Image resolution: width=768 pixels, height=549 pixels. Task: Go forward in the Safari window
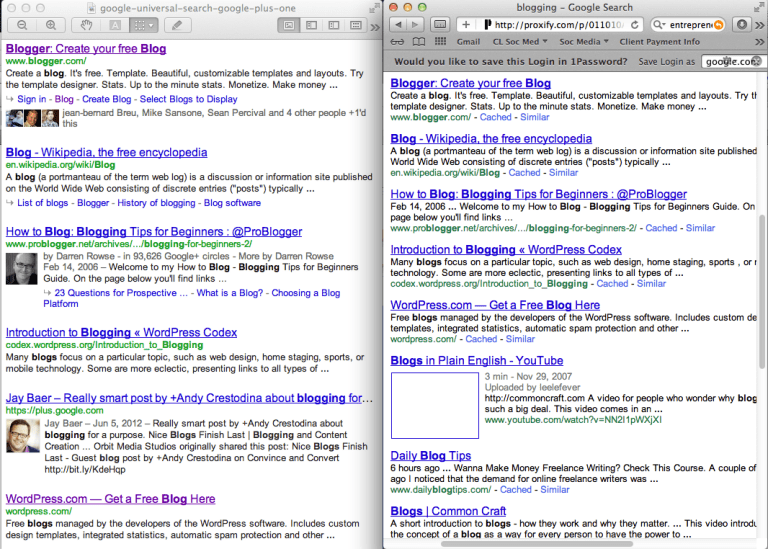point(415,24)
